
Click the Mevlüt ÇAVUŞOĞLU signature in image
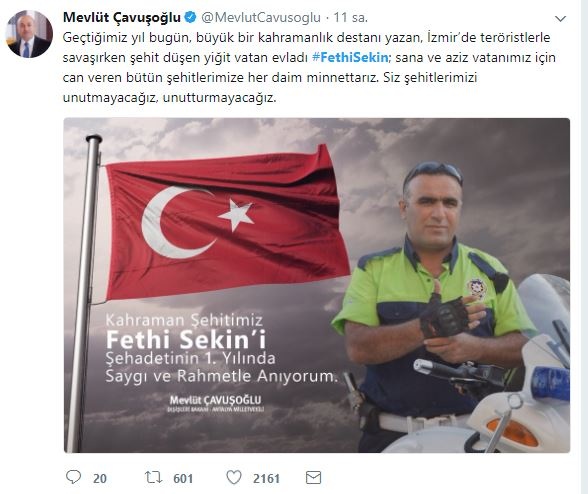coord(215,401)
